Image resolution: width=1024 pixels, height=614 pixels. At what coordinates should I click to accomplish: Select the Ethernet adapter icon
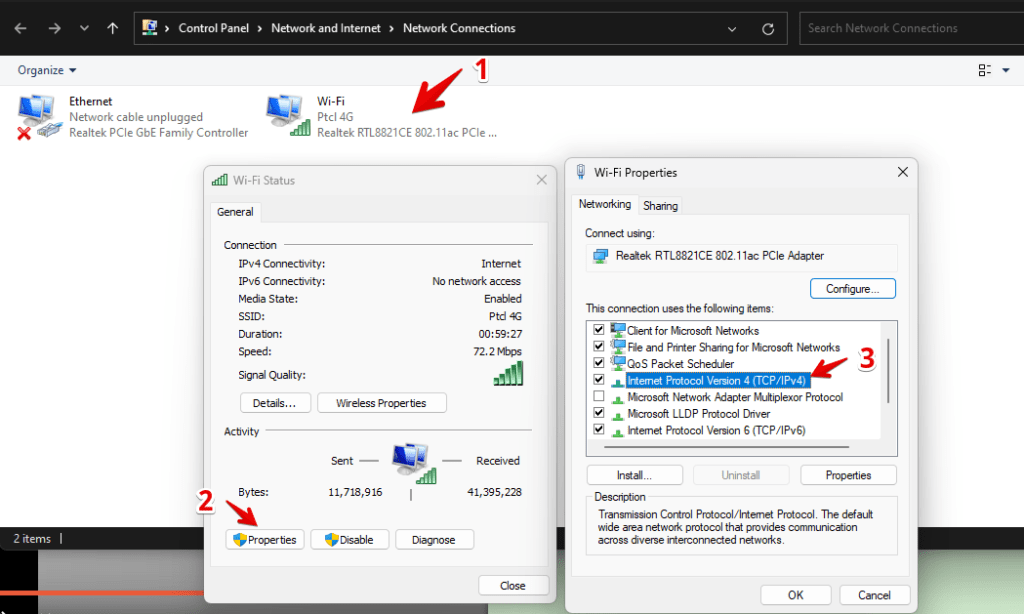38,116
